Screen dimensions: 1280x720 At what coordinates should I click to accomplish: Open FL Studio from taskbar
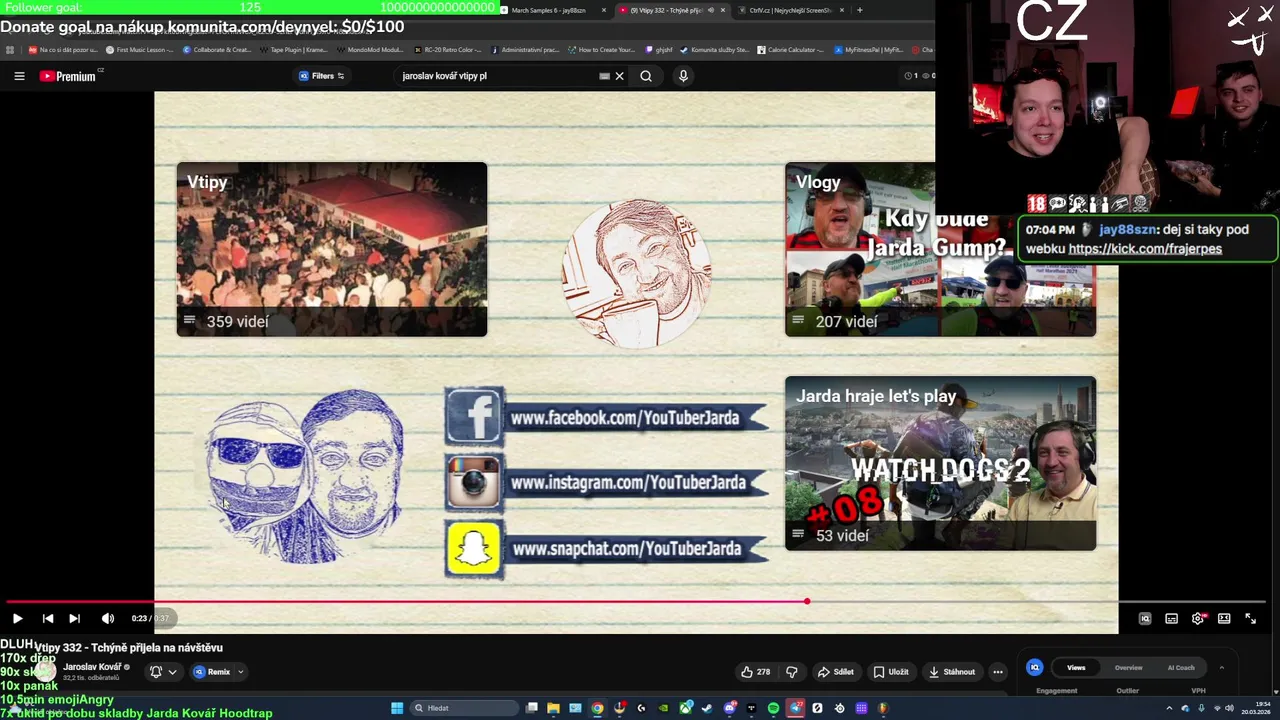883,708
